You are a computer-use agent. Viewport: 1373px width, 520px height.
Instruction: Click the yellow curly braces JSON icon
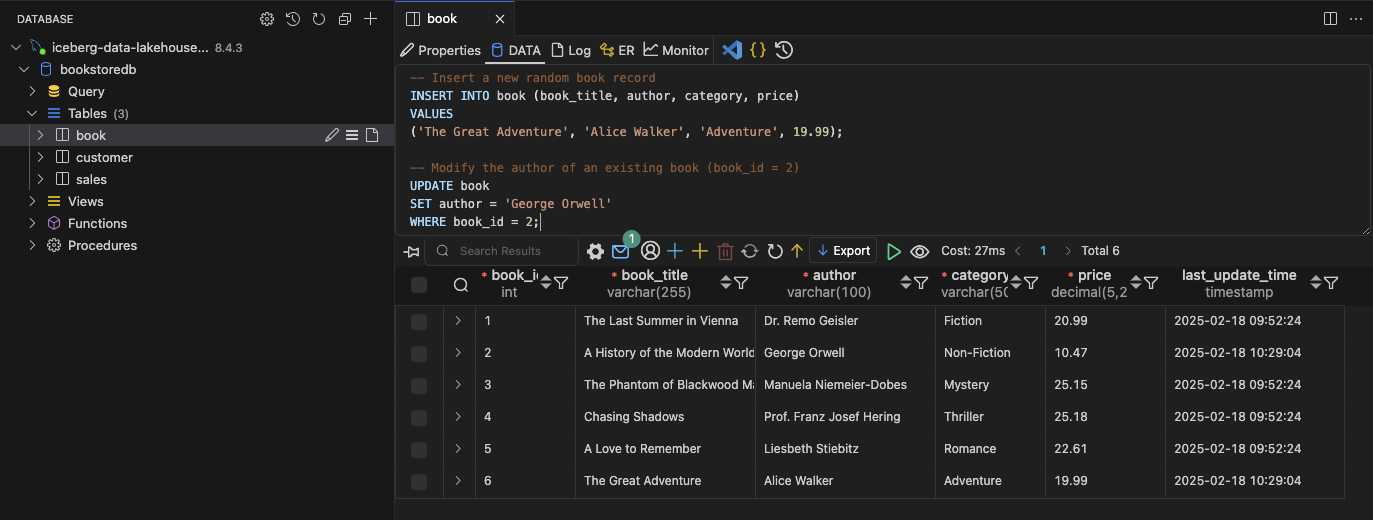[758, 50]
